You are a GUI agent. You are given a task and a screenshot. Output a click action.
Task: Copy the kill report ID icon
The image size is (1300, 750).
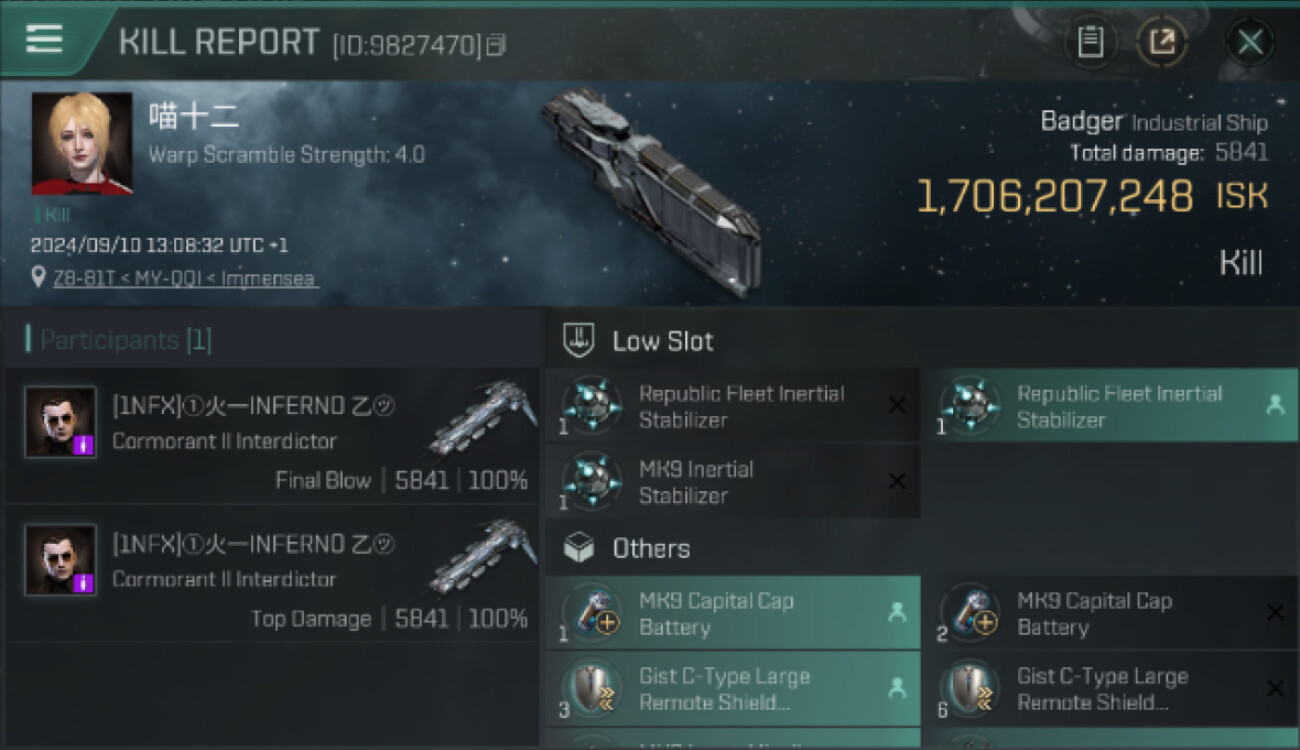[497, 44]
